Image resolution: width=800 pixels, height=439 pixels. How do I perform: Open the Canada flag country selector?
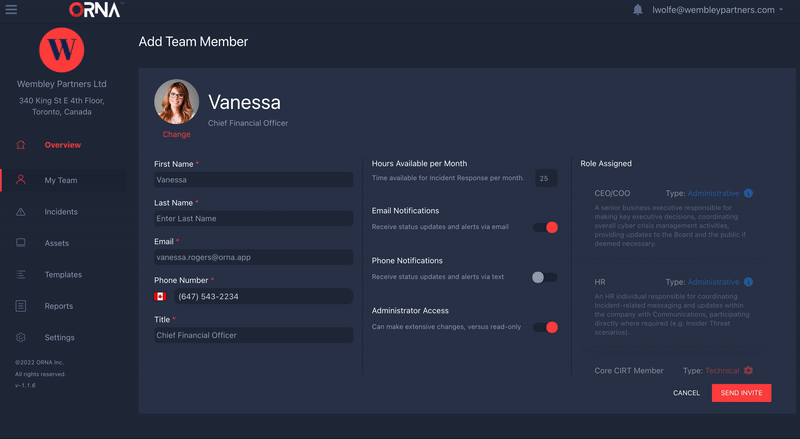(160, 297)
